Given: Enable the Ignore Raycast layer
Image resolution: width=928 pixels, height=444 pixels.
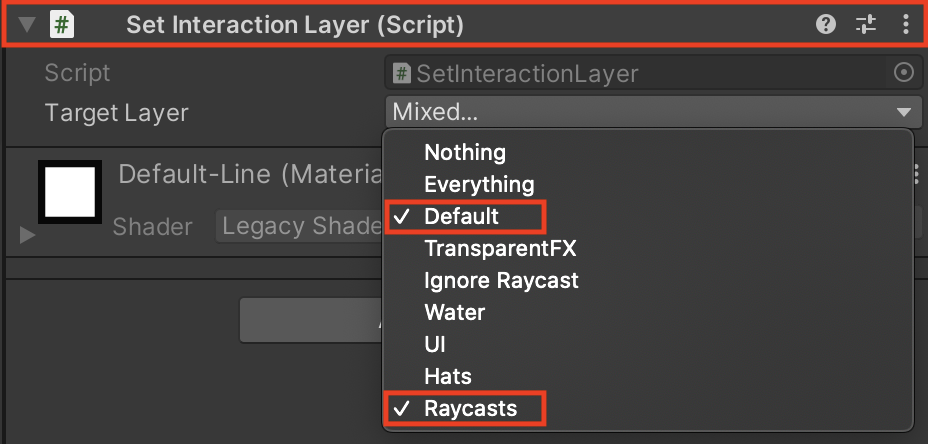Looking at the screenshot, I should pos(501,280).
